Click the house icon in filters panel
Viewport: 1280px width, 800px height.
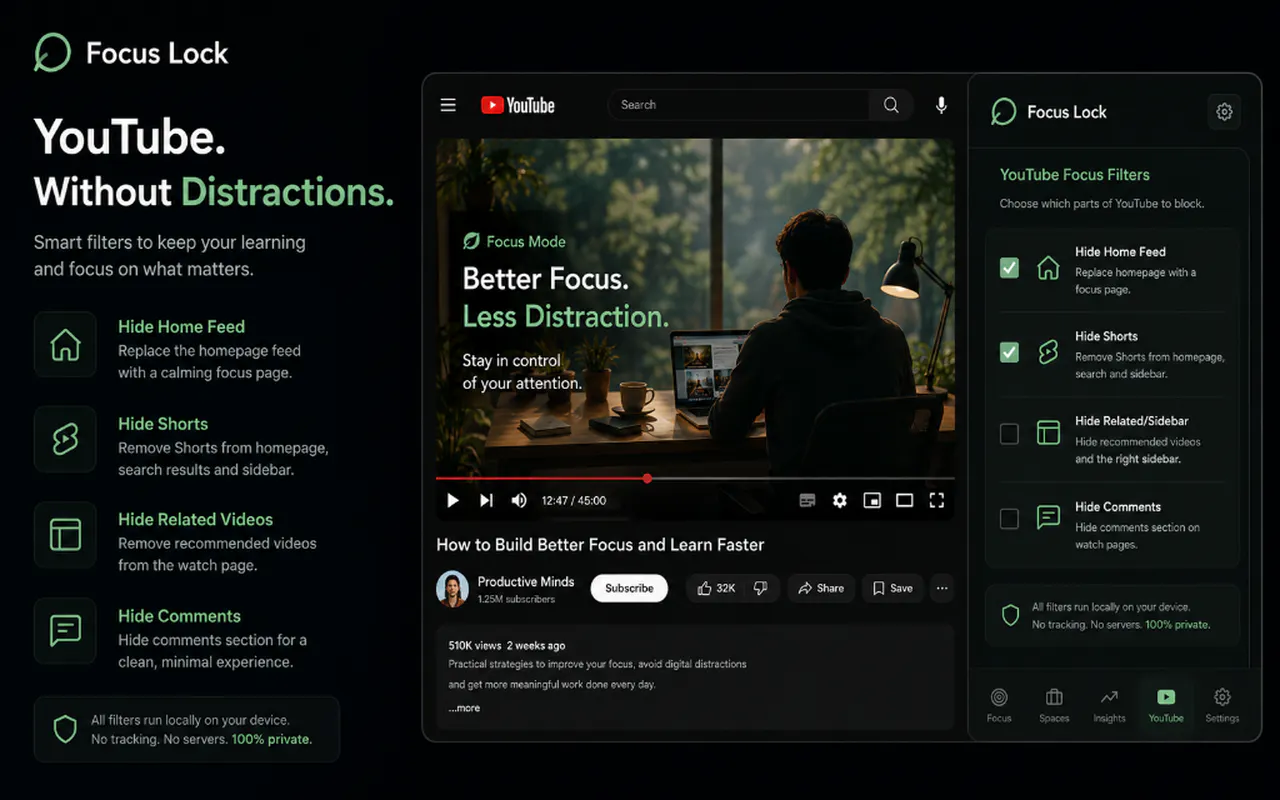(x=1048, y=268)
